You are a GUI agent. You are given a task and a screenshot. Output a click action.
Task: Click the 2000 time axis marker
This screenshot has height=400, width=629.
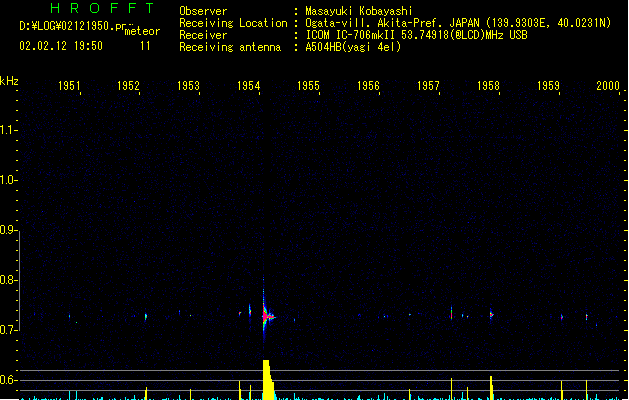(x=608, y=85)
